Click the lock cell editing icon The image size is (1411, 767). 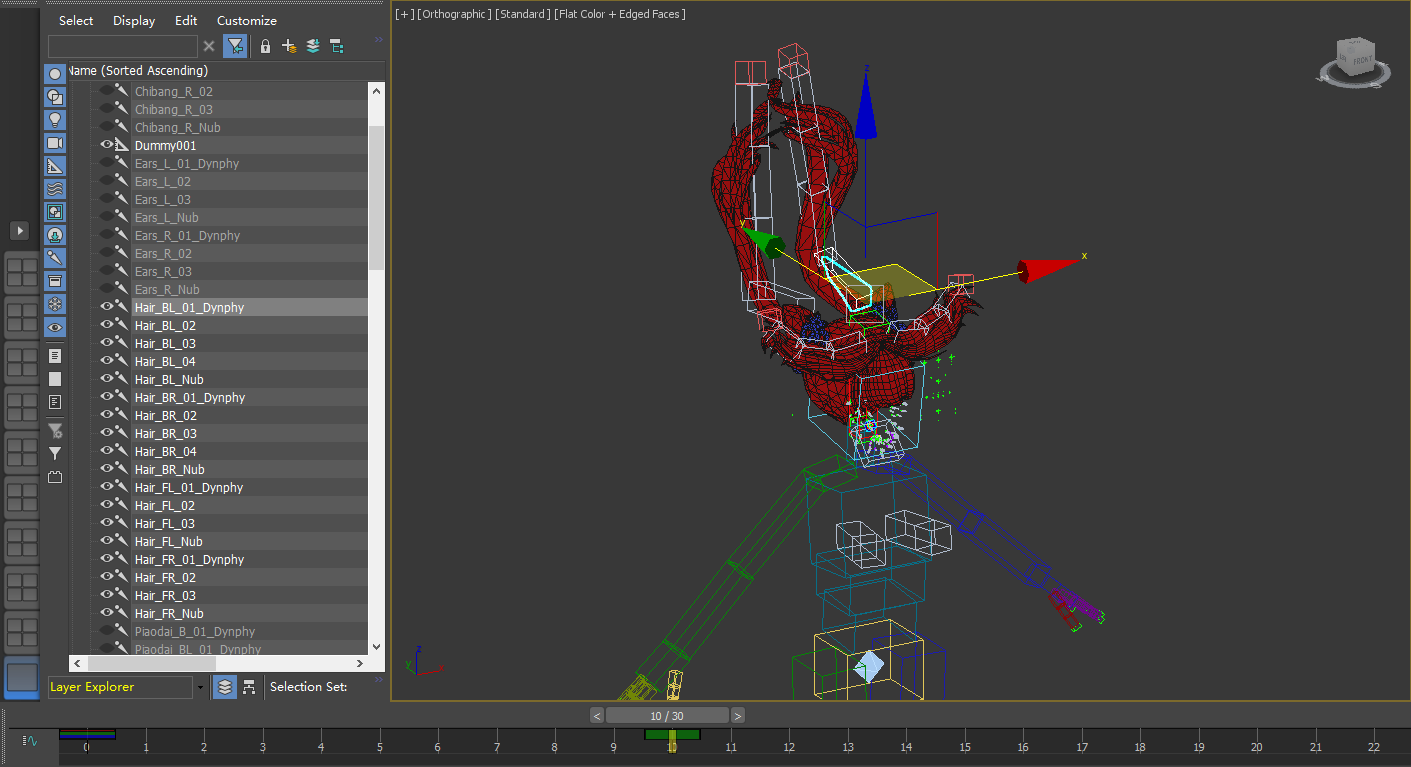265,46
